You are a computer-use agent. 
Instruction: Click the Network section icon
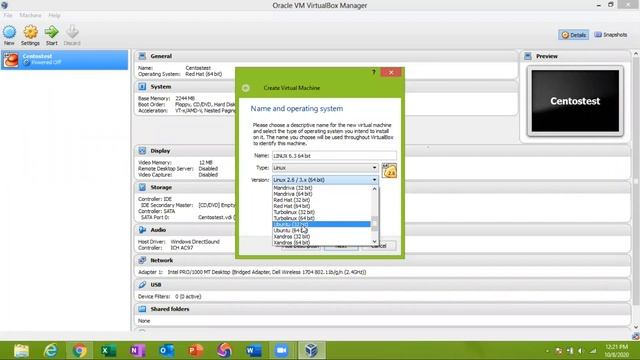(x=142, y=260)
